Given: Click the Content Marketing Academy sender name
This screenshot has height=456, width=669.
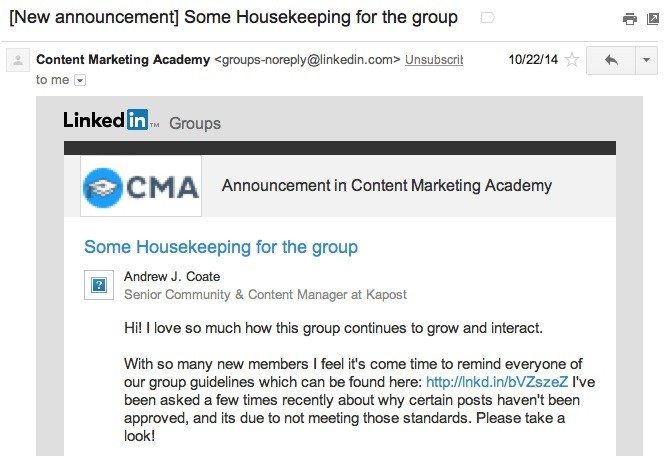Looking at the screenshot, I should tap(123, 60).
